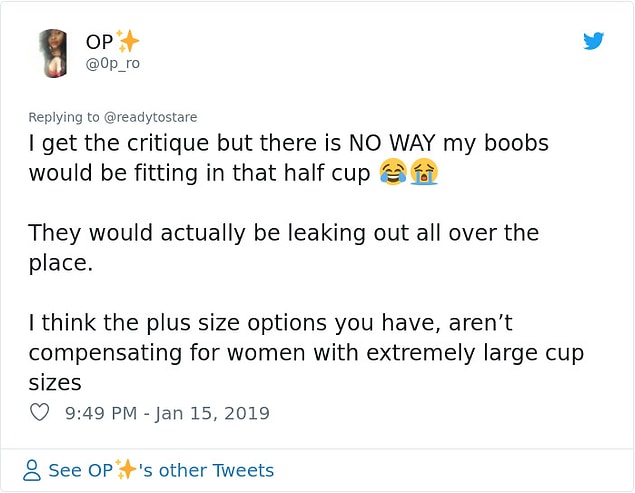Screen dimensions: 635x493
Task: Open the display name OP
Action: click(x=100, y=42)
